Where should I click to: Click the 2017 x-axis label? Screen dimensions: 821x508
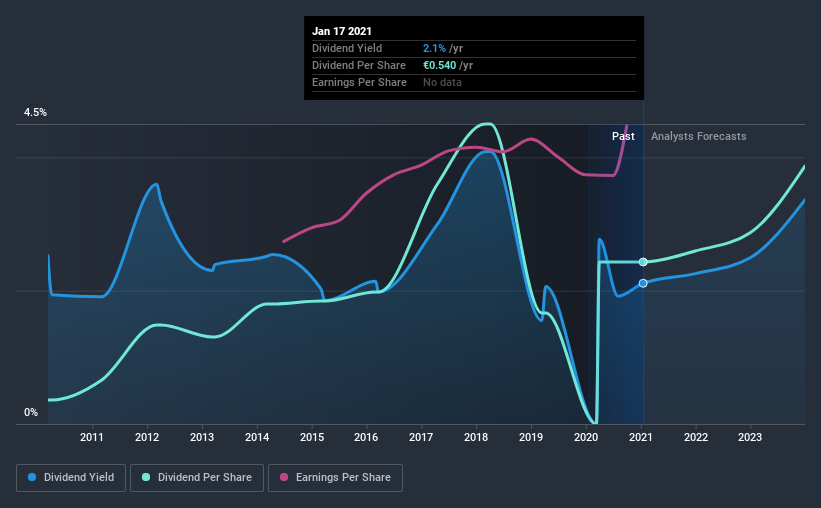[421, 437]
